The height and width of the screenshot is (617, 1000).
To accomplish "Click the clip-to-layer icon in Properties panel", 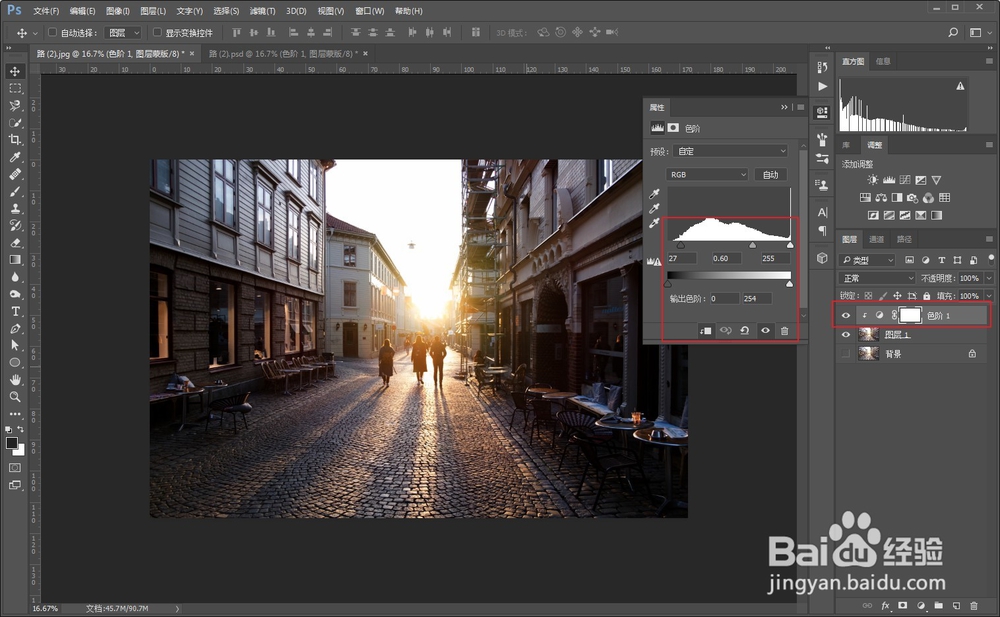I will point(705,330).
